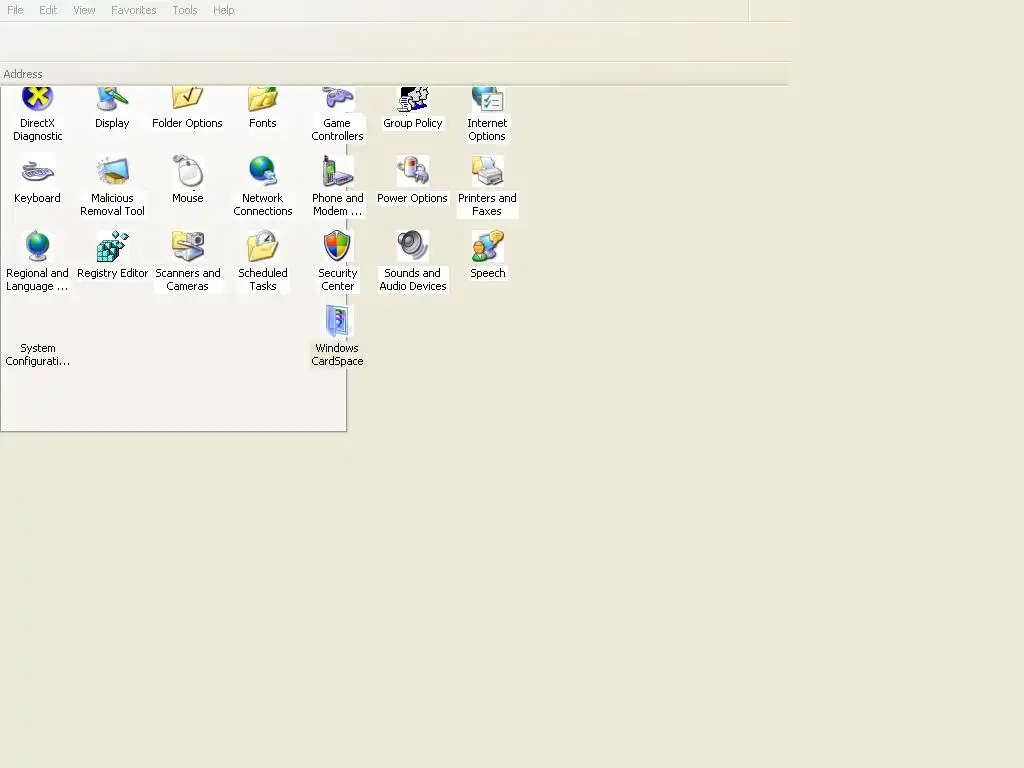Launch the Registry Editor icon
This screenshot has width=1024, height=768.
(x=112, y=246)
